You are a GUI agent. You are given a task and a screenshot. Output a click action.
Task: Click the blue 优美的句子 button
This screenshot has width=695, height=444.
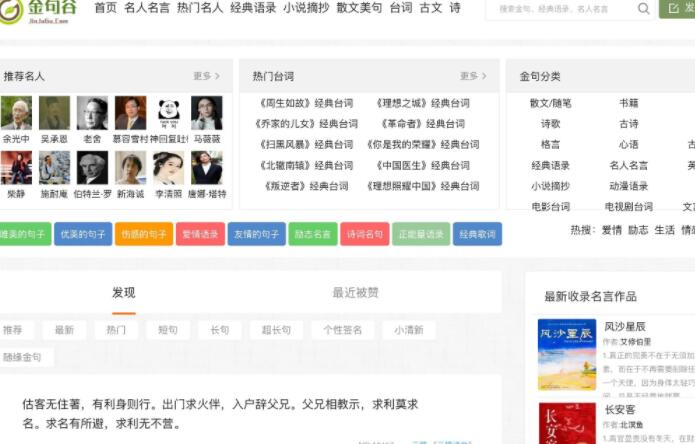click(x=83, y=234)
